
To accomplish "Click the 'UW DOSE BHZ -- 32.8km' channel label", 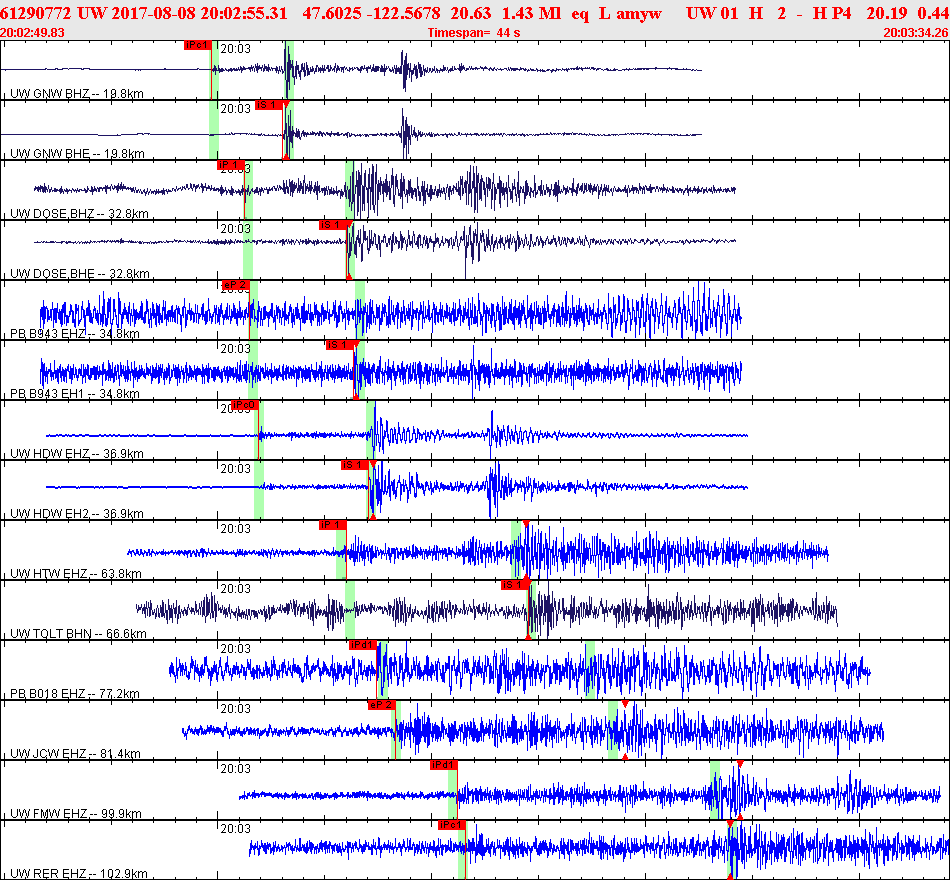I will point(79,213).
